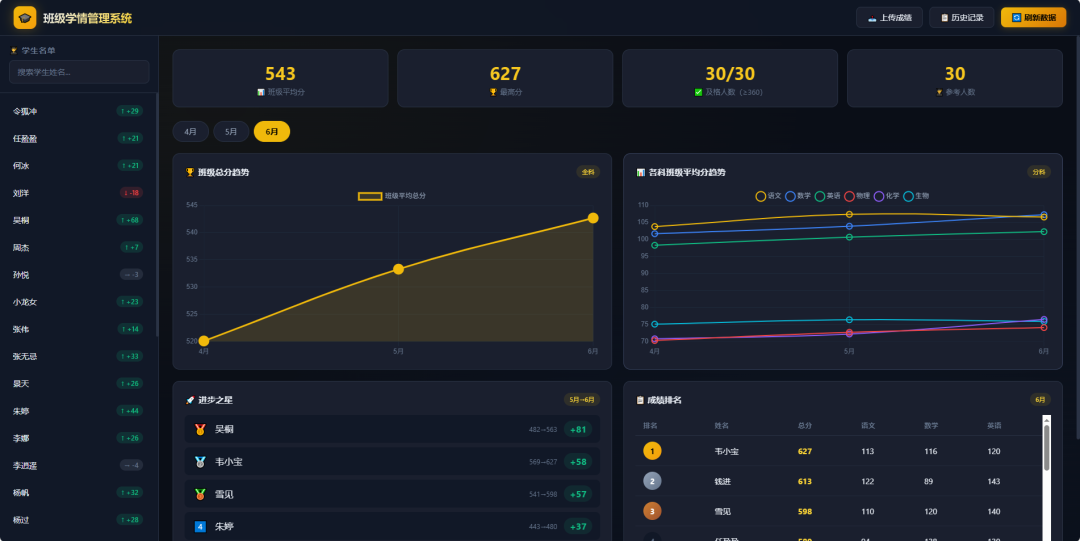Select student 张伟 in the list

click(x=78, y=329)
